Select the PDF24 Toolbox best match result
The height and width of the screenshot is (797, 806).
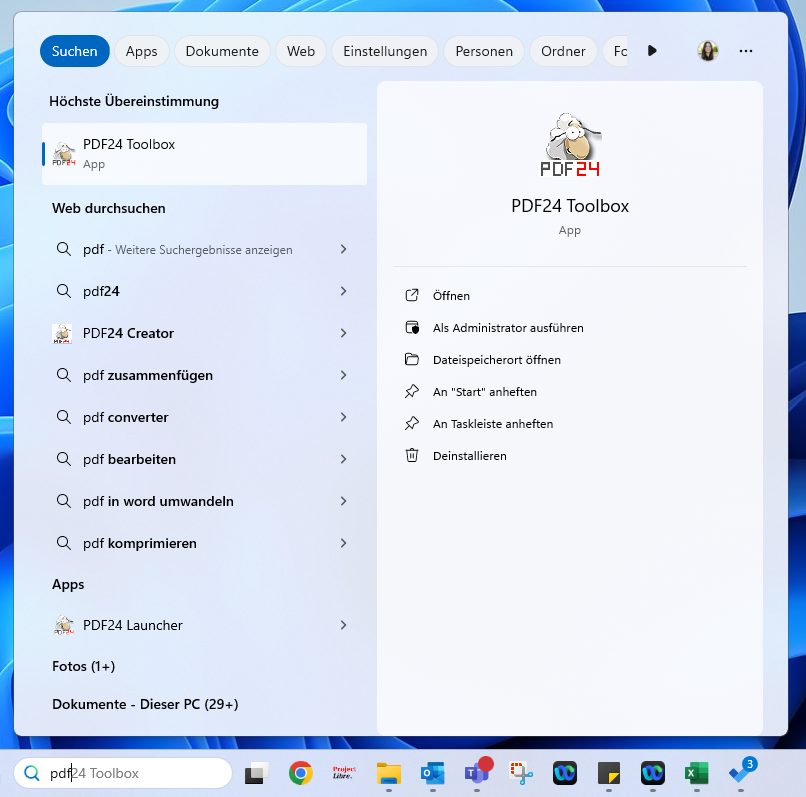pos(205,154)
